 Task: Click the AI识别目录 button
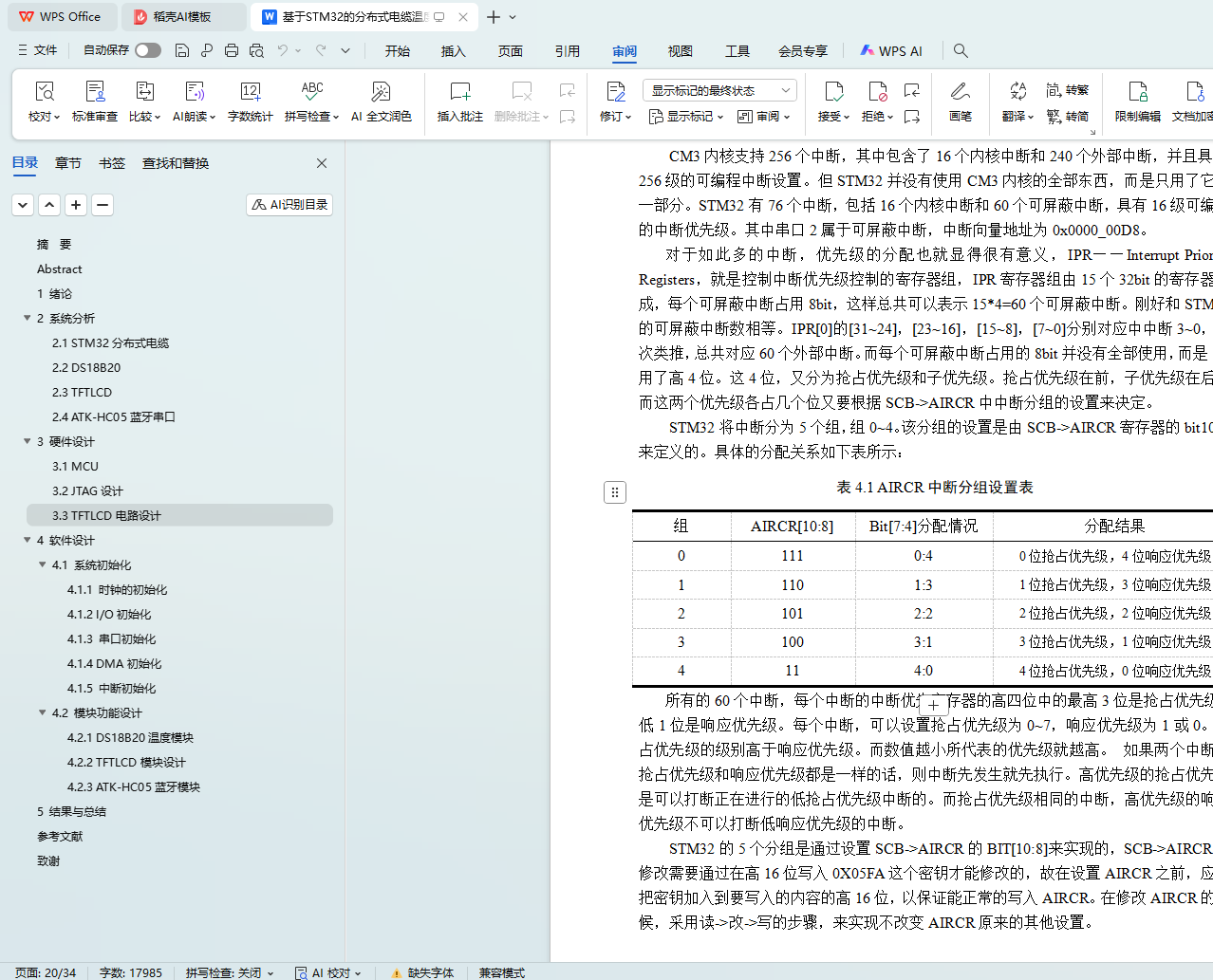(290, 205)
